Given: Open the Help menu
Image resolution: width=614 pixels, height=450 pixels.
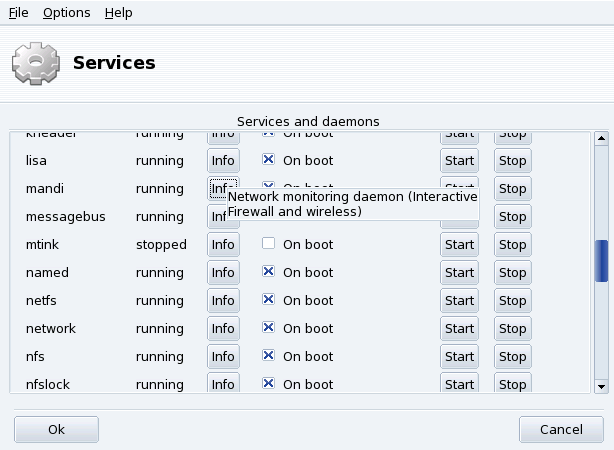Looking at the screenshot, I should point(118,13).
